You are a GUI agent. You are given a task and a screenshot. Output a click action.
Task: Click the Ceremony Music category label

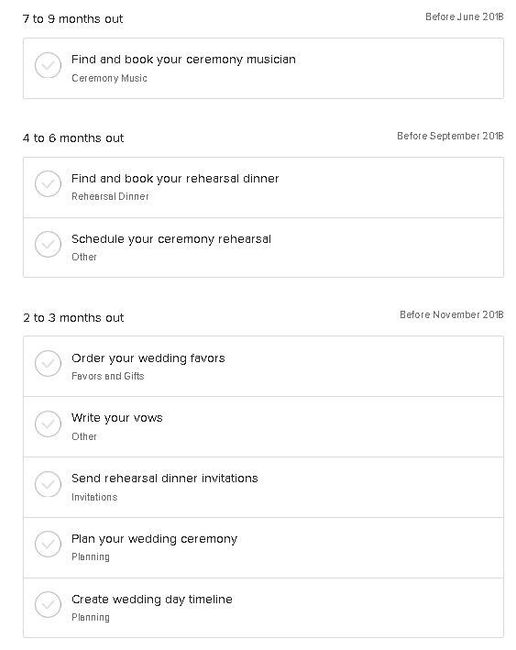[x=109, y=78]
